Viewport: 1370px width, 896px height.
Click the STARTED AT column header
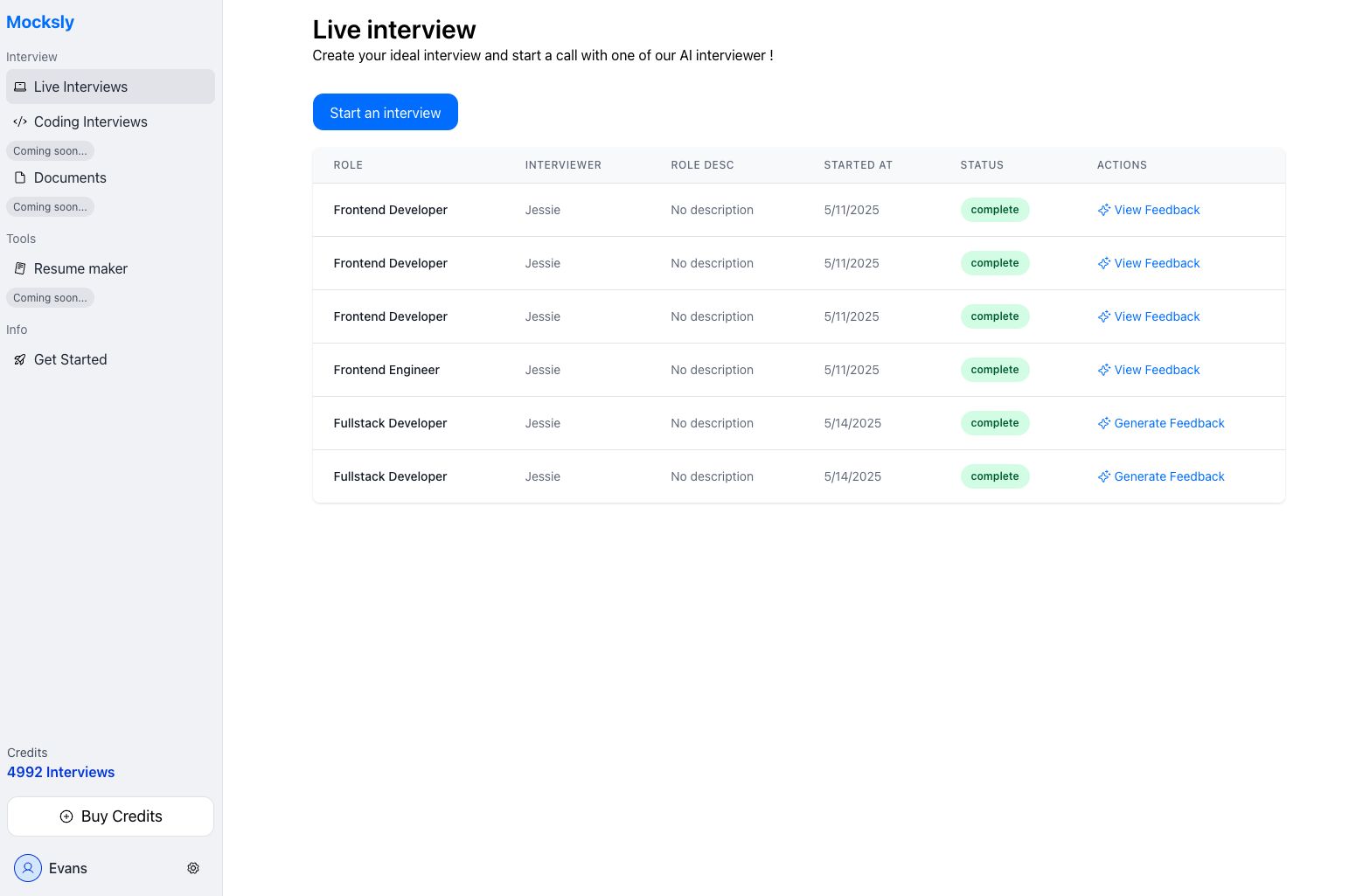(859, 165)
